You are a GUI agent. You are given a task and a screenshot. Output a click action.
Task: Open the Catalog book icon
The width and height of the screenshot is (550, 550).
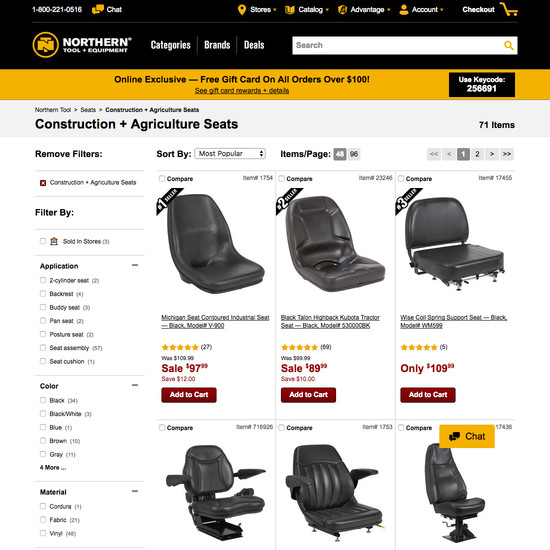290,10
